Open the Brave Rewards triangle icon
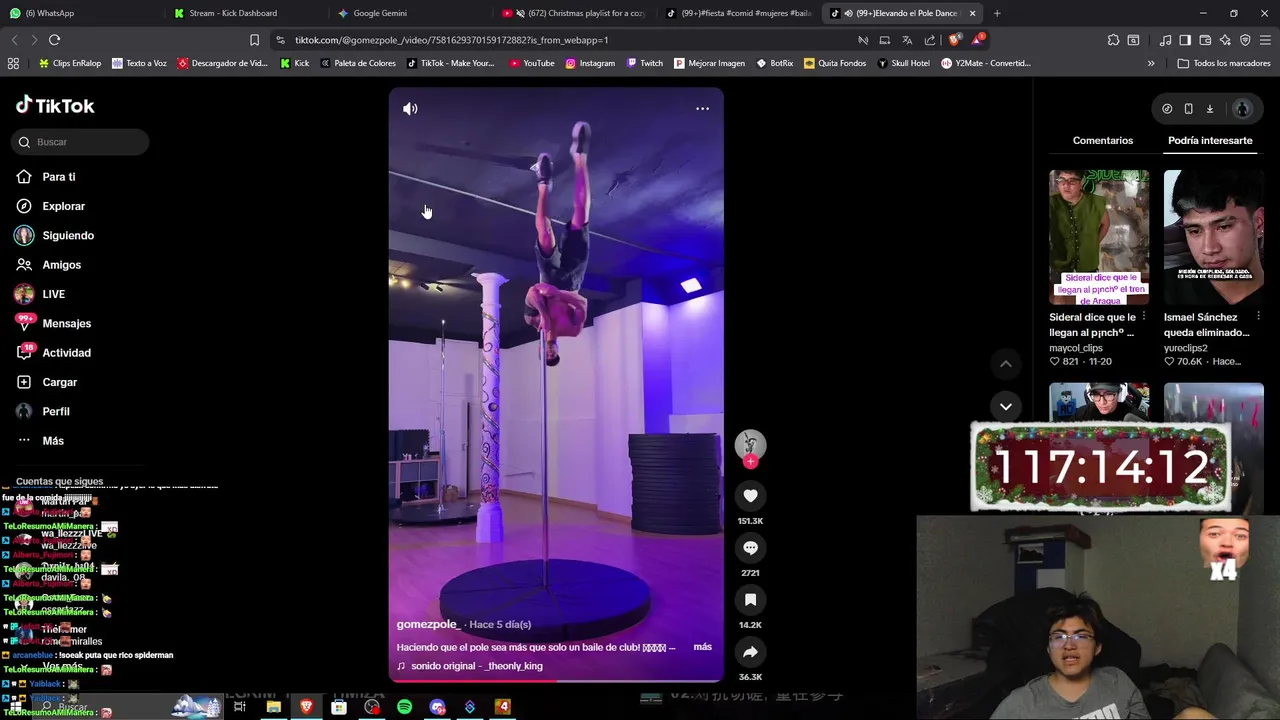Viewport: 1280px width, 720px height. click(979, 40)
